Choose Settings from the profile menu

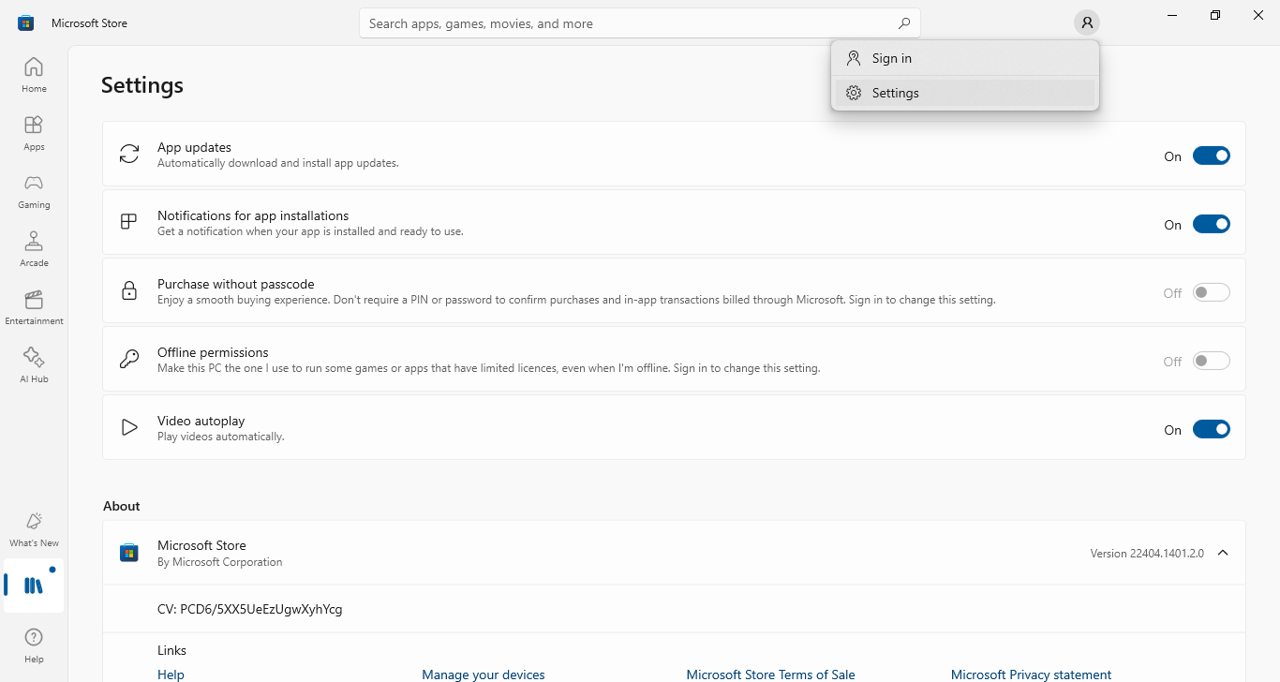(x=965, y=92)
